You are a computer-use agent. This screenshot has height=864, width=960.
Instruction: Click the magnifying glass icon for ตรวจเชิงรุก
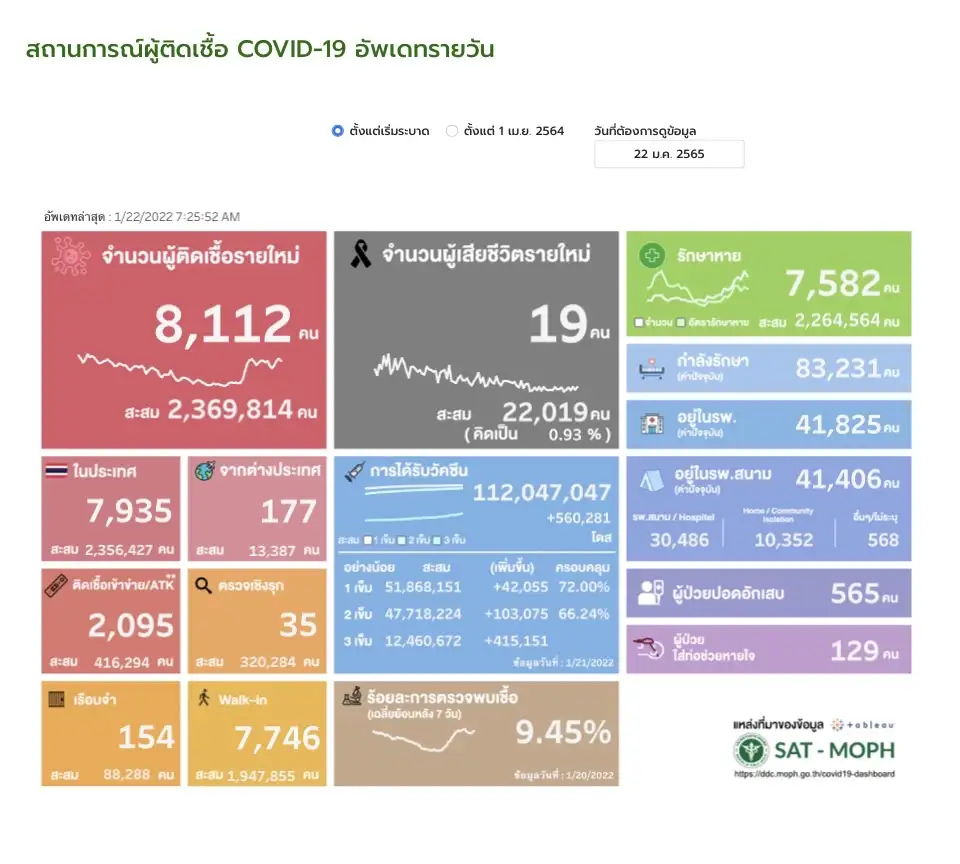point(203,586)
